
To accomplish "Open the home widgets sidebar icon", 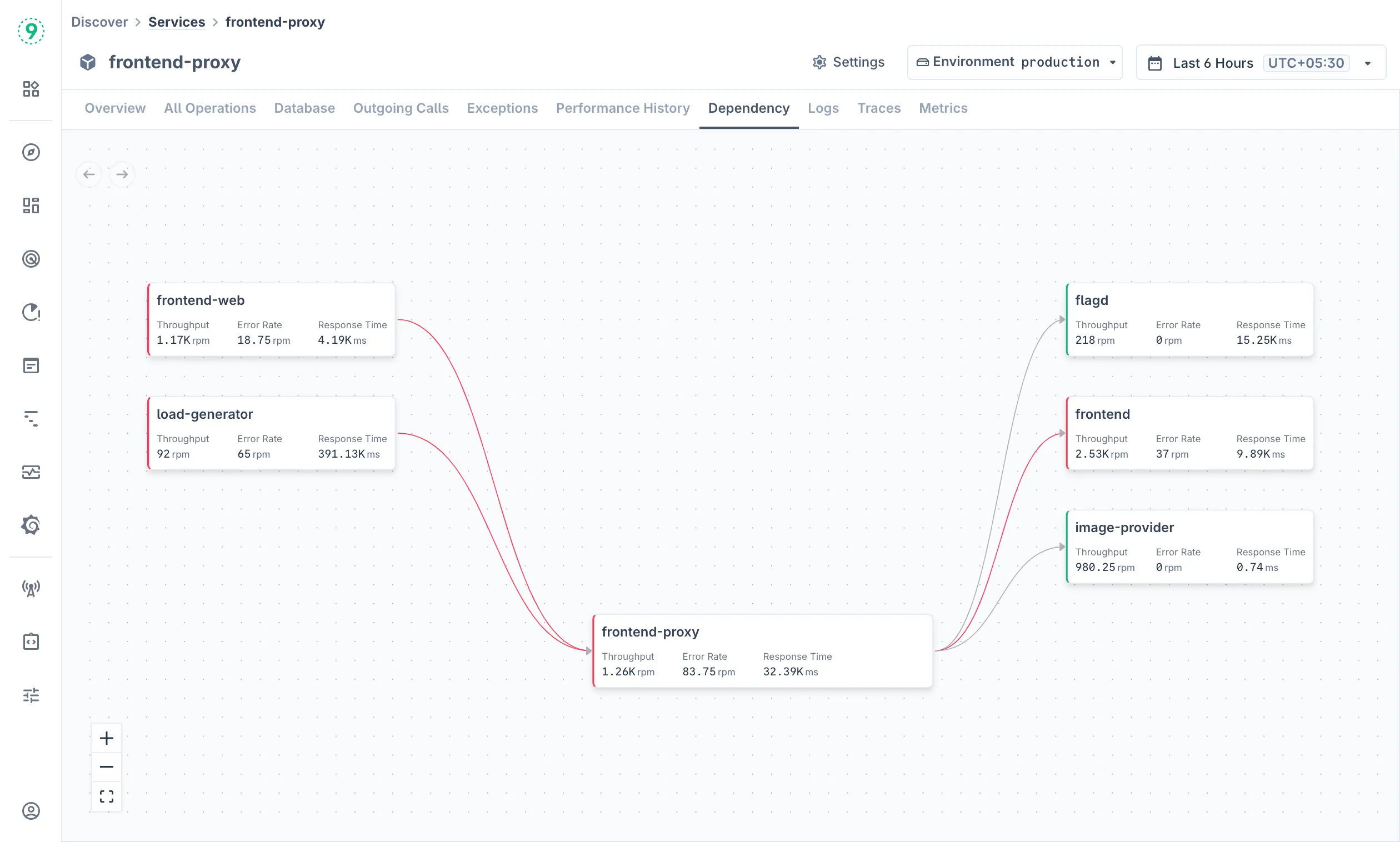I will point(31,89).
